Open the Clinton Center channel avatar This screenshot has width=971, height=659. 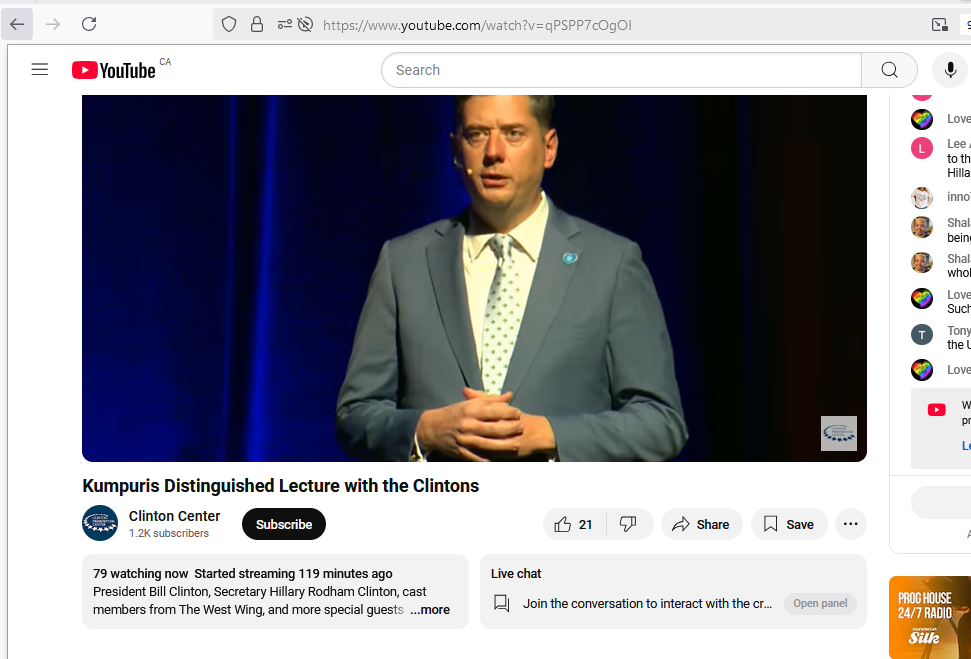point(100,523)
